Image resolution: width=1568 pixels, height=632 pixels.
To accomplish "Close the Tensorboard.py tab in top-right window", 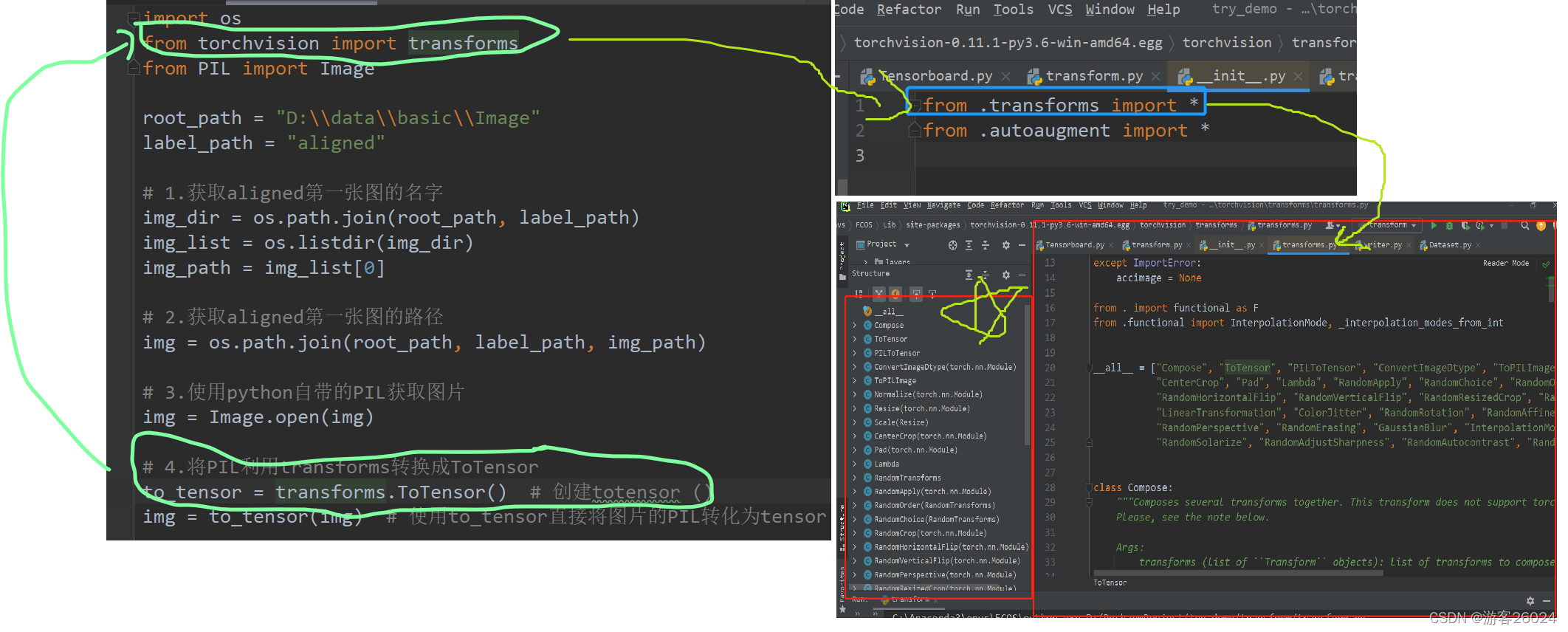I will (x=1005, y=76).
